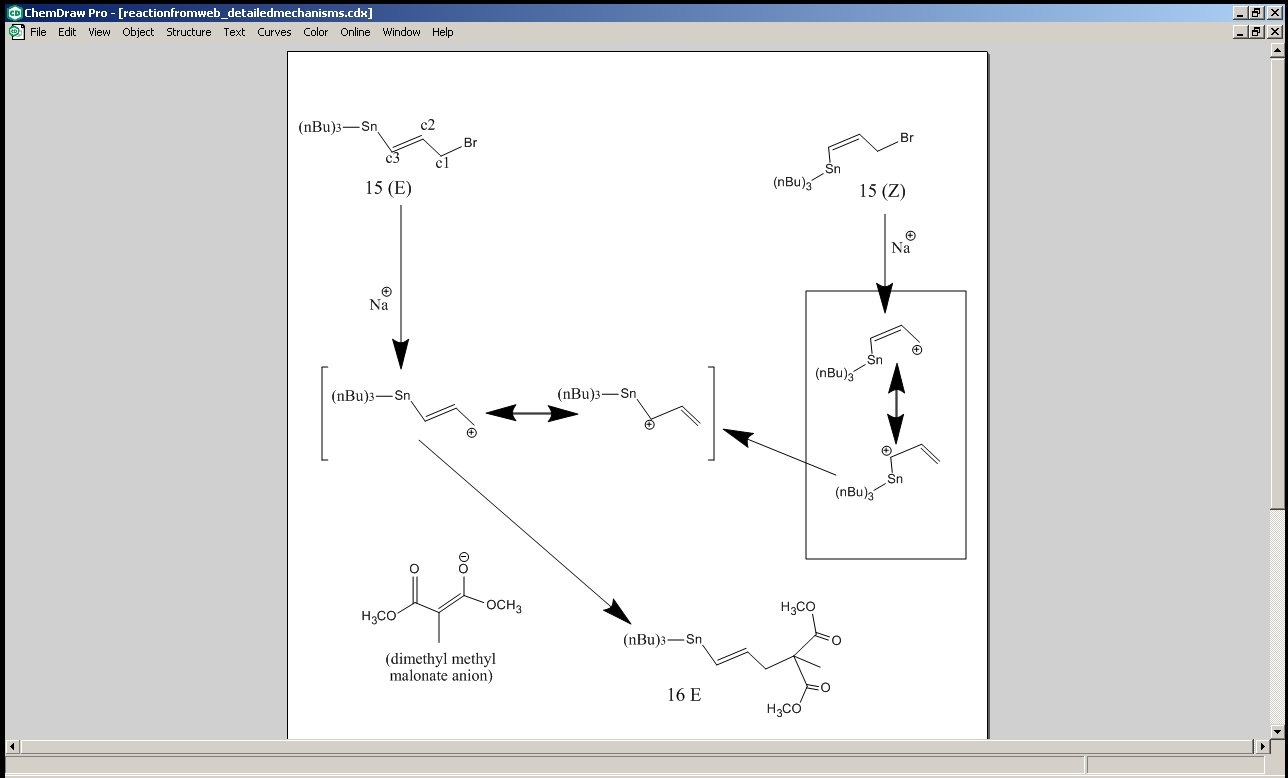
Task: Select the horizontal resonance arrow between bracketed cations
Action: pyautogui.click(x=532, y=413)
